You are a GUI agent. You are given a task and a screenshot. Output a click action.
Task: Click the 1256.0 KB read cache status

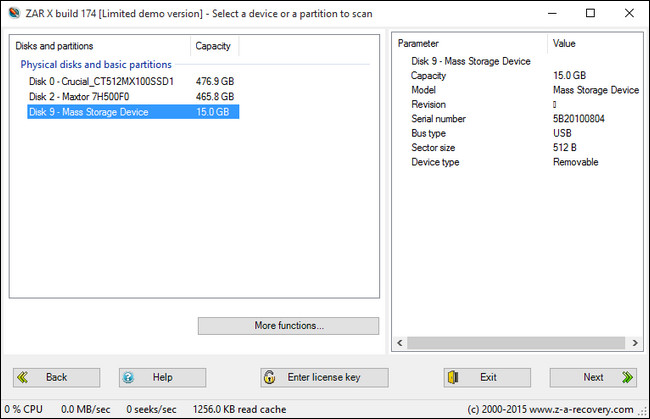click(x=240, y=409)
